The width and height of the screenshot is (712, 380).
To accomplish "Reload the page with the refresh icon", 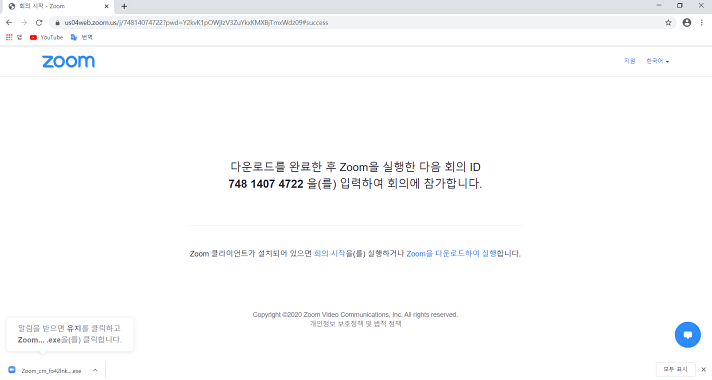I will [39, 22].
